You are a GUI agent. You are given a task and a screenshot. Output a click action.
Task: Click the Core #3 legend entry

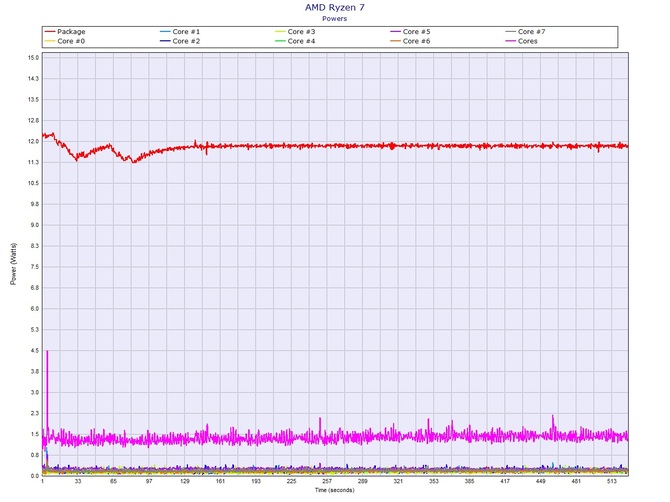[295, 32]
